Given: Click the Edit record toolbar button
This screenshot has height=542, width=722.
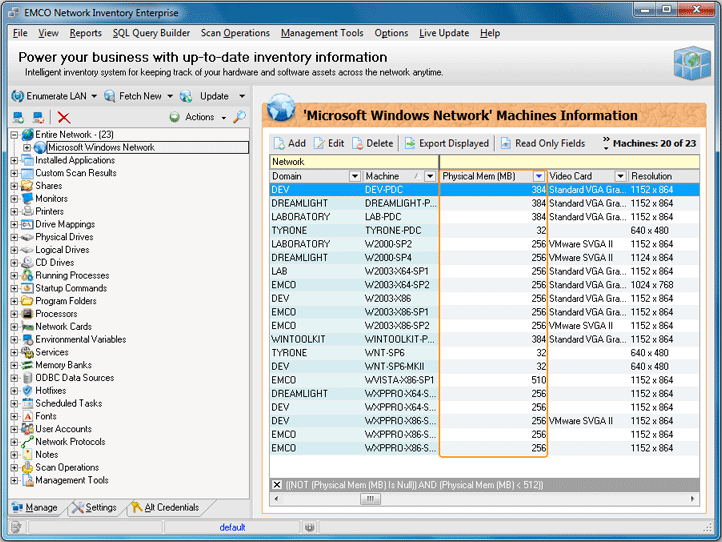Looking at the screenshot, I should click(328, 143).
